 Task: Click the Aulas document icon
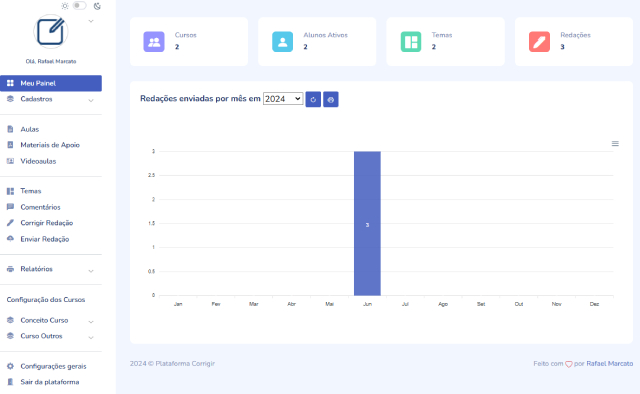click(10, 129)
